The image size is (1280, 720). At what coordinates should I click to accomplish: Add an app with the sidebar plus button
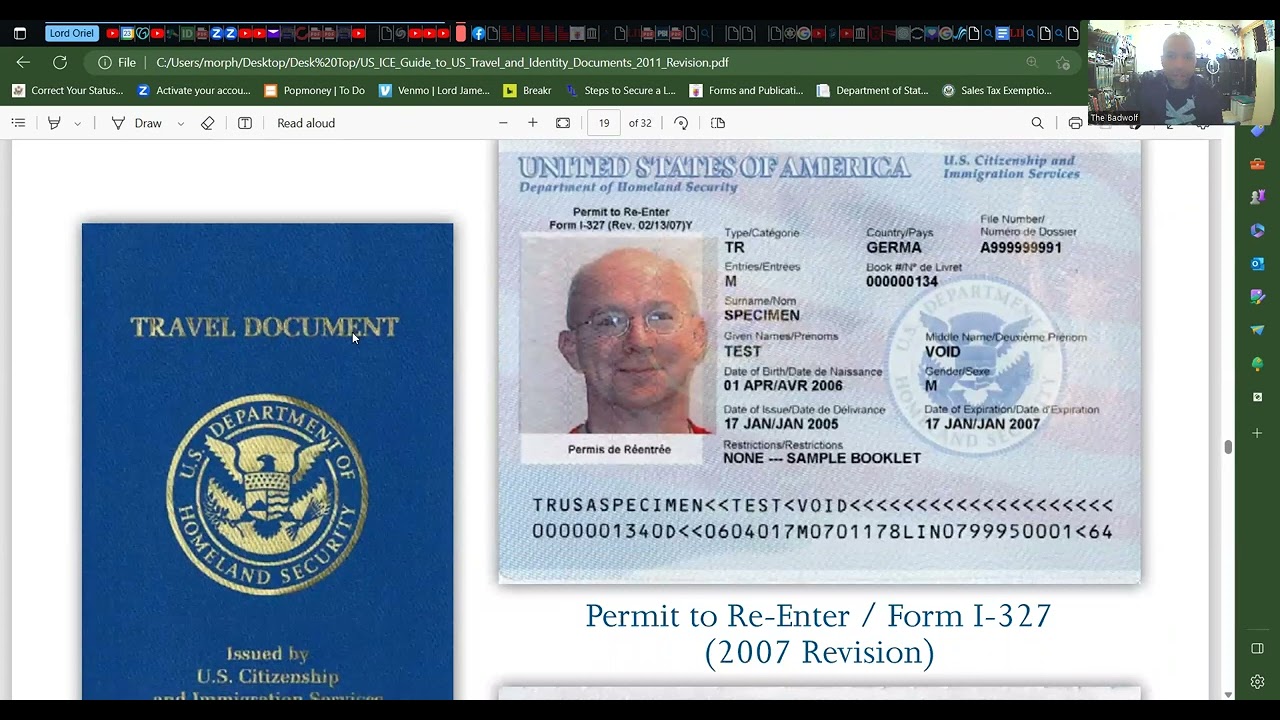[1257, 433]
